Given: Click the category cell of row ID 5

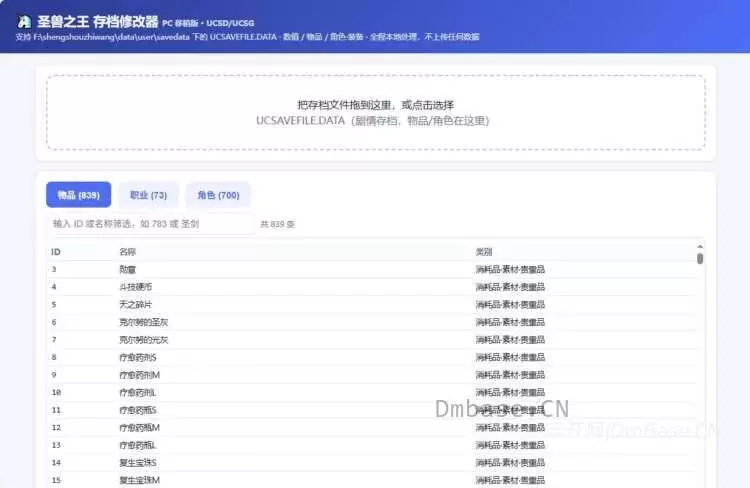Looking at the screenshot, I should pyautogui.click(x=510, y=305).
